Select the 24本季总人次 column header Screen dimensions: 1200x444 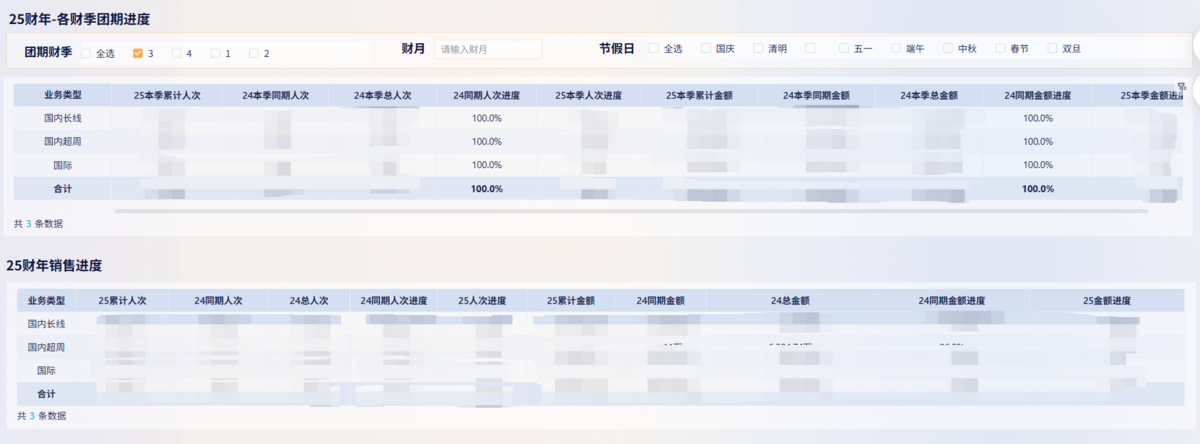[382, 96]
